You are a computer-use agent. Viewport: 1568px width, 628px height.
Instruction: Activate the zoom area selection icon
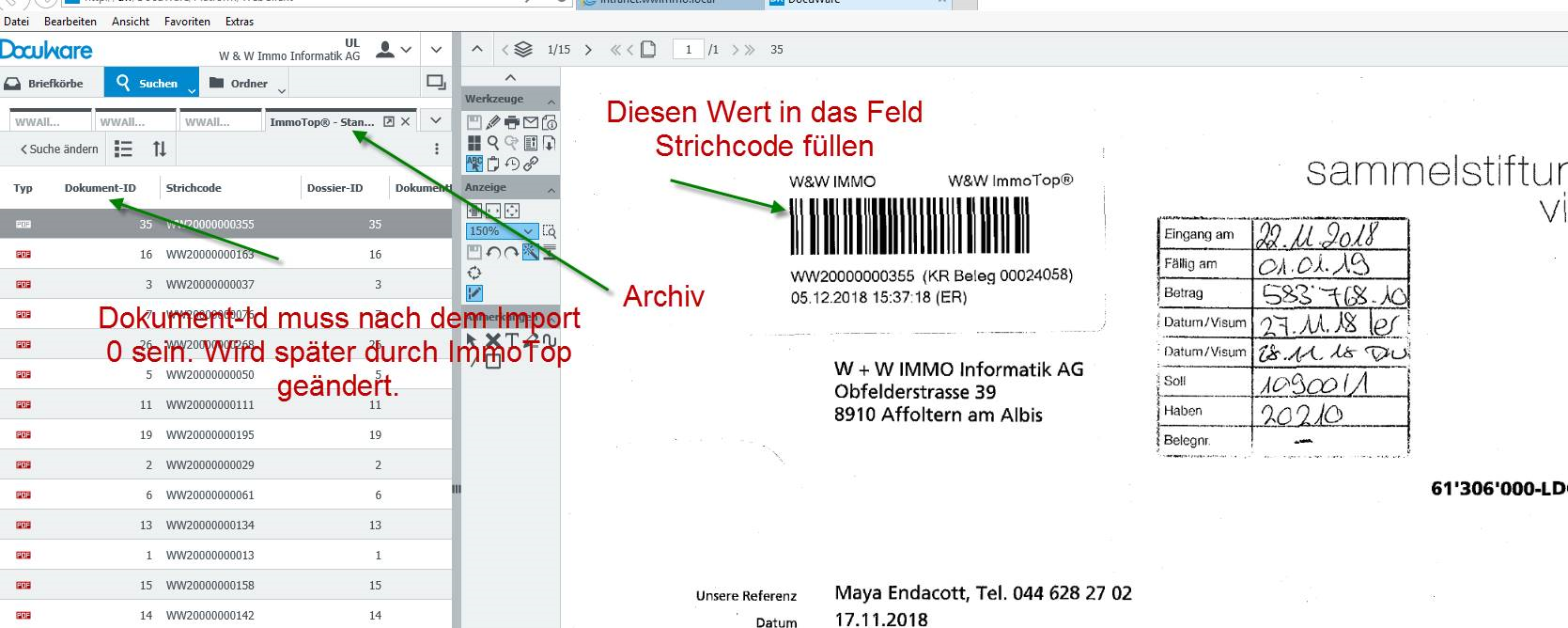point(550,231)
